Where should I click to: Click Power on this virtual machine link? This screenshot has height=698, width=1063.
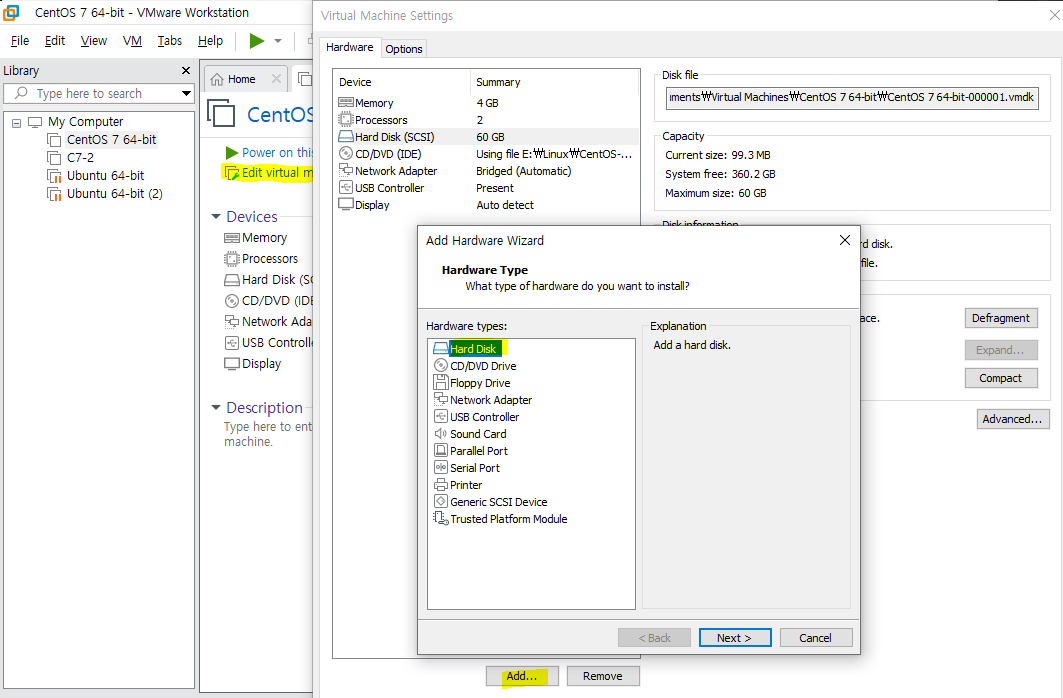[270, 152]
